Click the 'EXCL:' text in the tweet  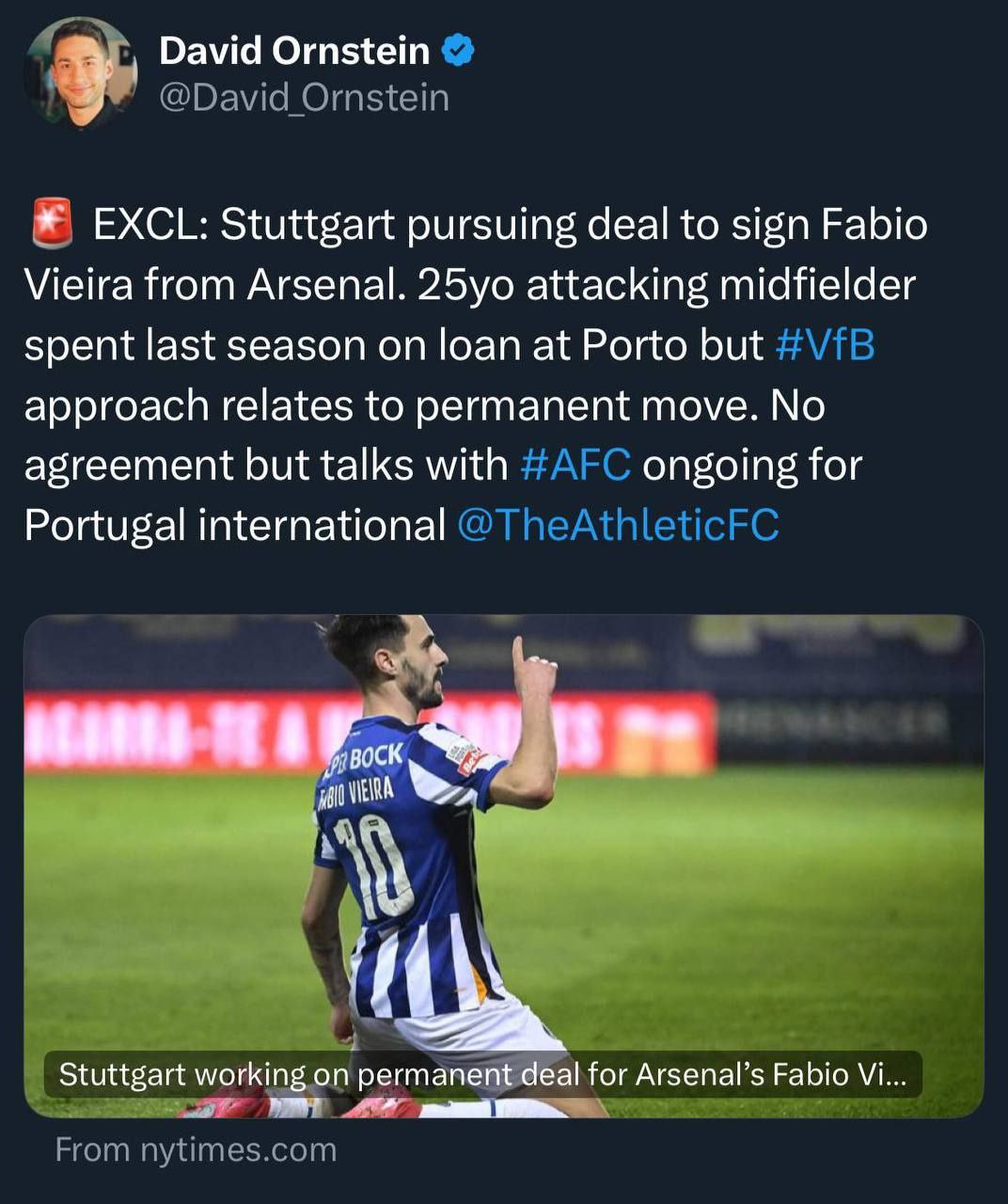pos(150,225)
